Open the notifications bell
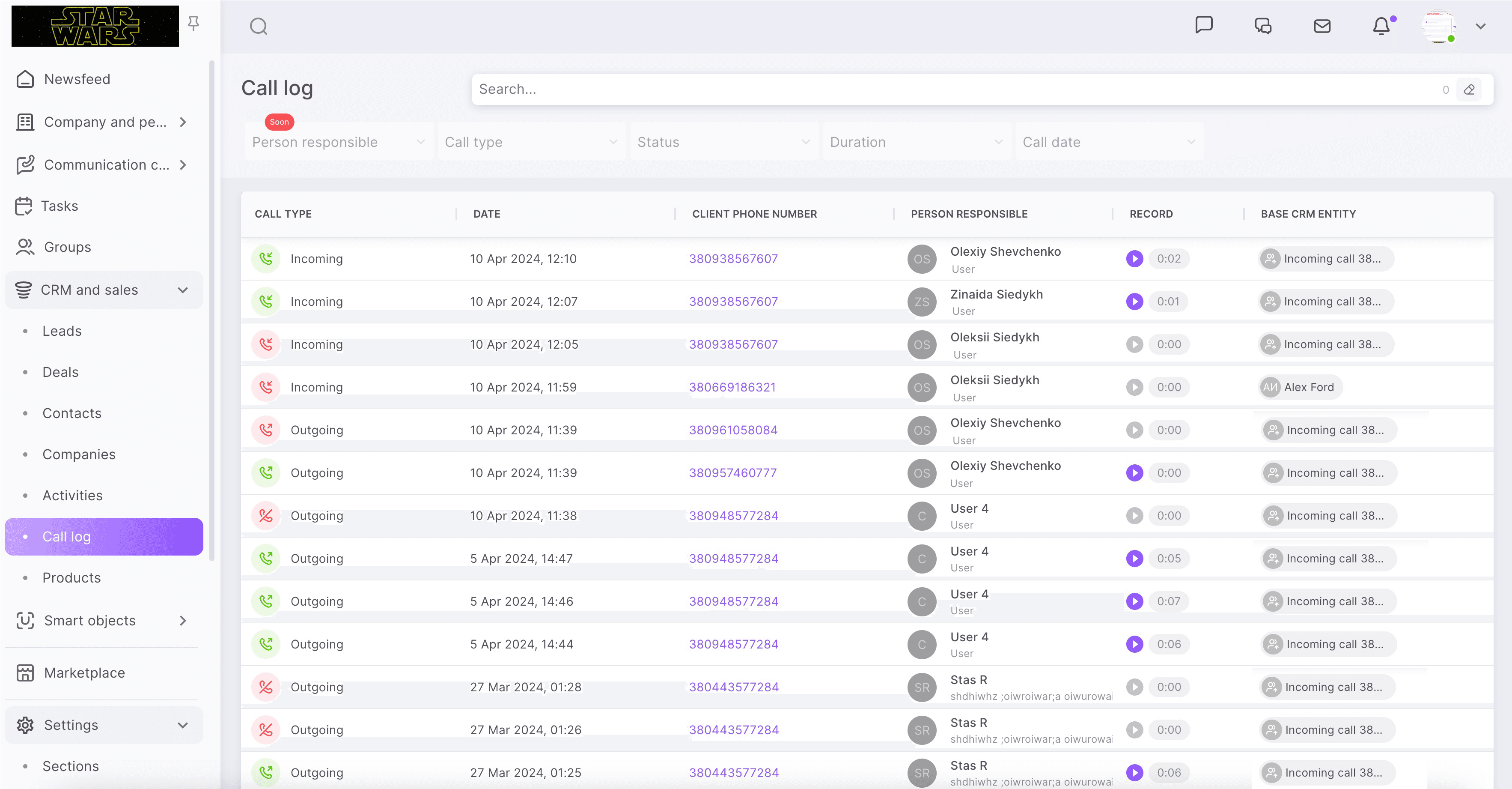 pyautogui.click(x=1381, y=26)
